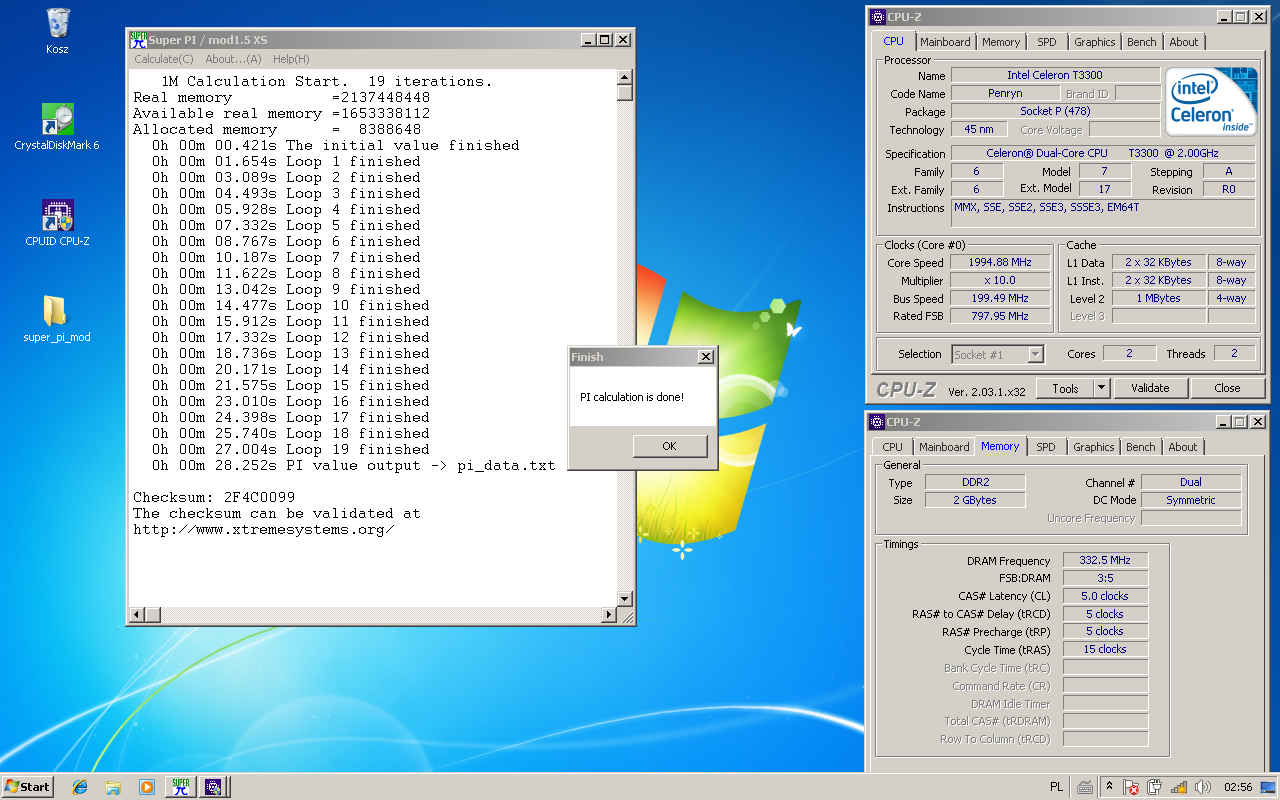
Task: Click Super PI horizontal scrollbar right arrow
Action: pos(608,614)
